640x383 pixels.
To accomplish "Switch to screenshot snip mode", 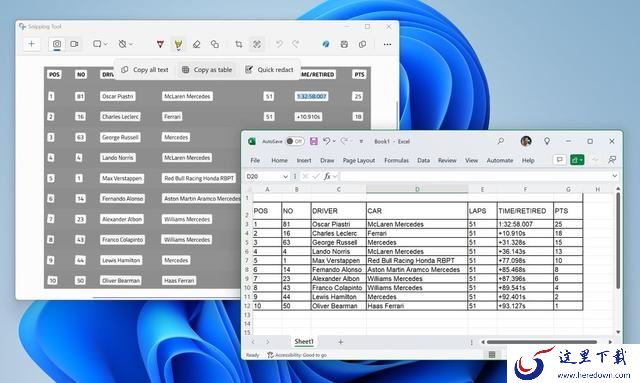I will click(57, 44).
